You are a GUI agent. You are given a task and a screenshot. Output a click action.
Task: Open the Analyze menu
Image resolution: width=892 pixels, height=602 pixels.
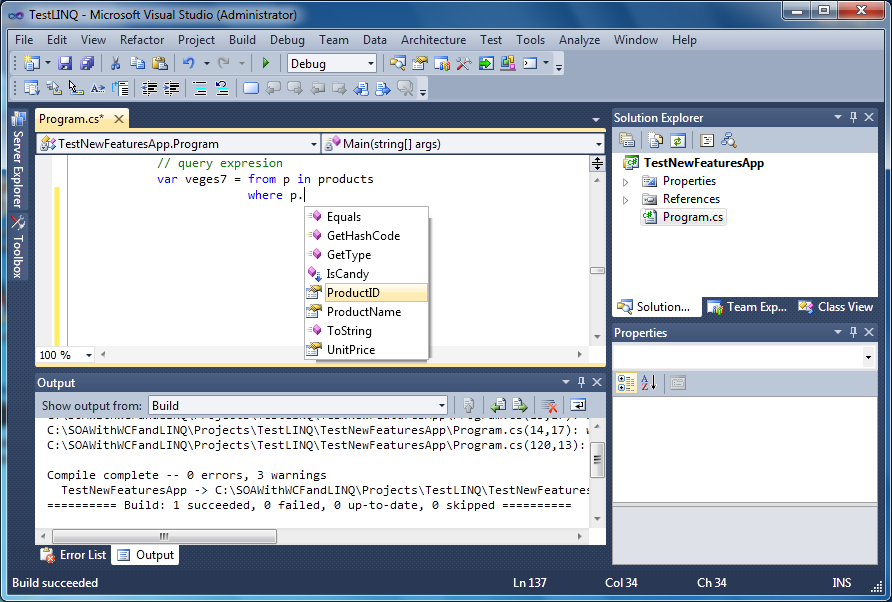(x=580, y=40)
